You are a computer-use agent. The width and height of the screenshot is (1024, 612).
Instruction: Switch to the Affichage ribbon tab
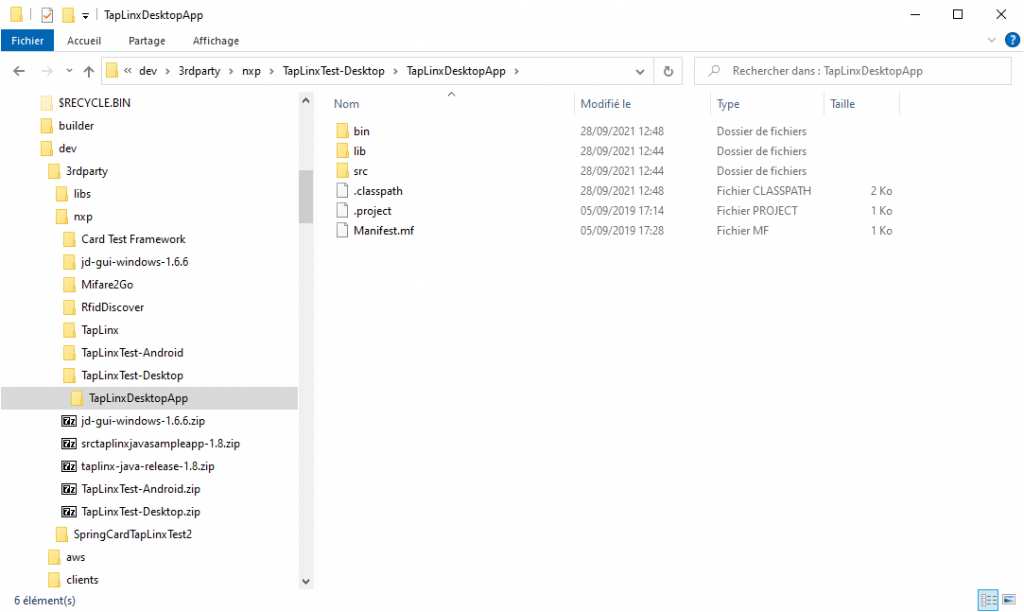click(x=216, y=40)
